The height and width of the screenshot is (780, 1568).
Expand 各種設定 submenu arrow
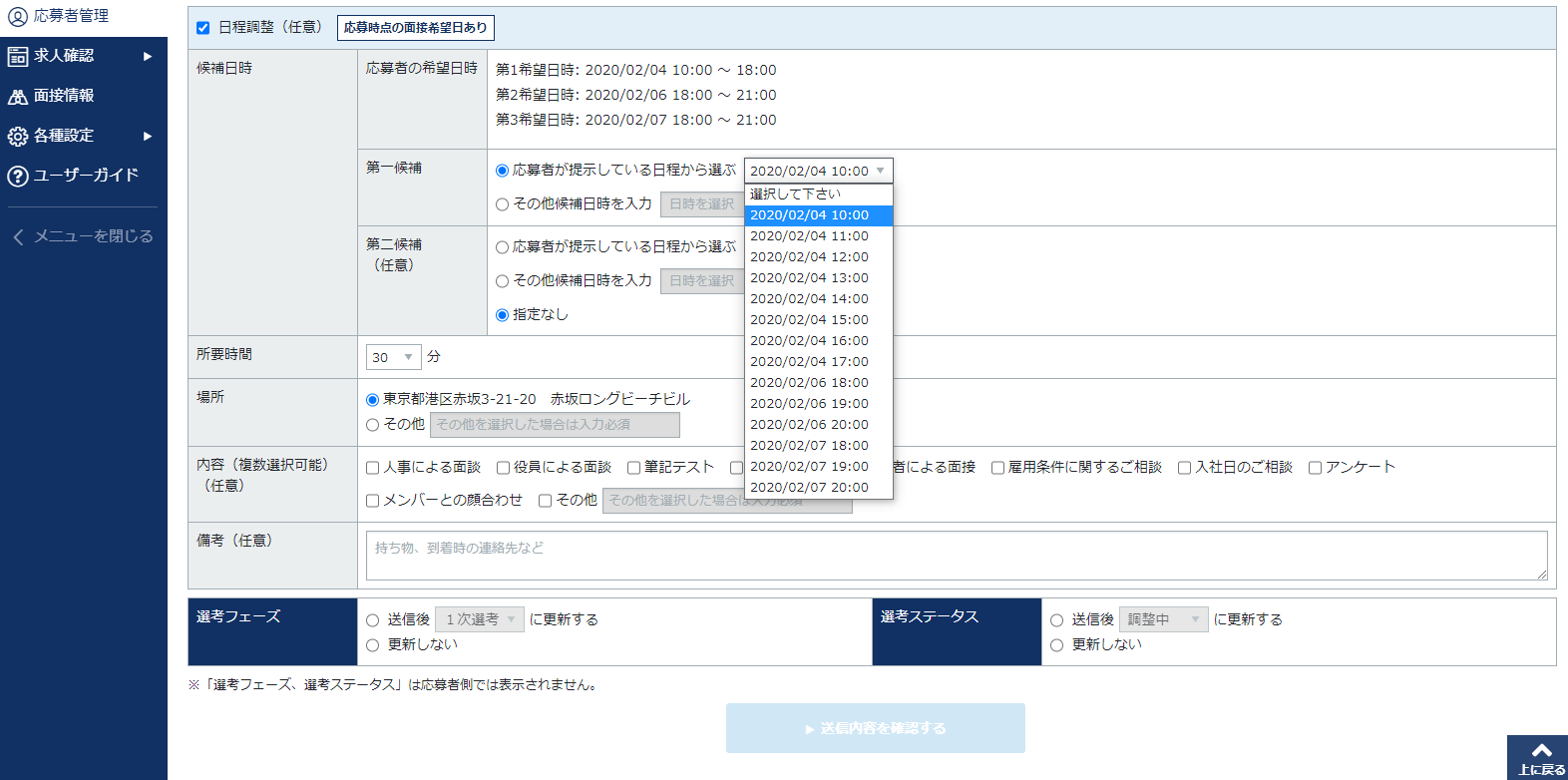click(x=148, y=136)
